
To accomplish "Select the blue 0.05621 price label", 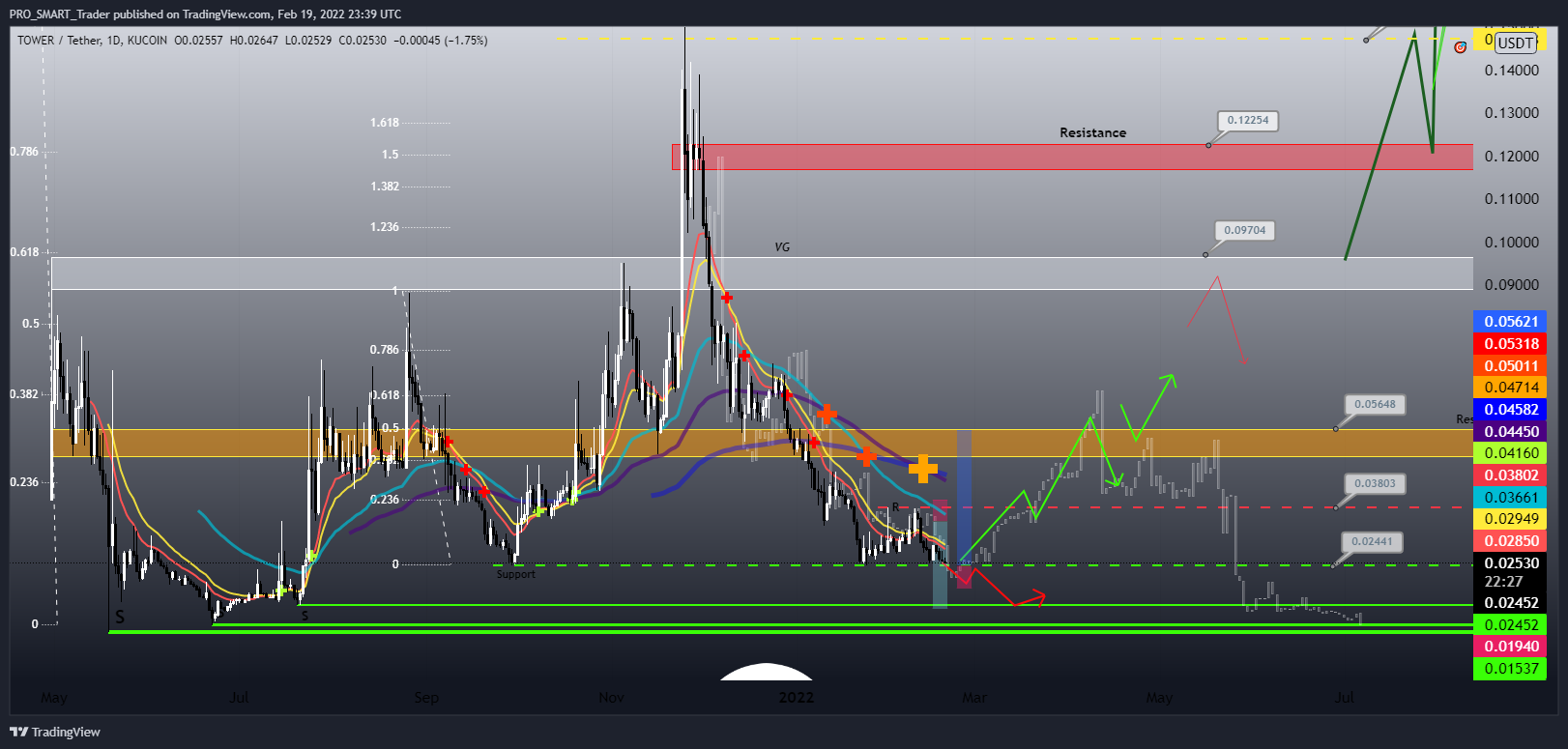I will pos(1510,322).
